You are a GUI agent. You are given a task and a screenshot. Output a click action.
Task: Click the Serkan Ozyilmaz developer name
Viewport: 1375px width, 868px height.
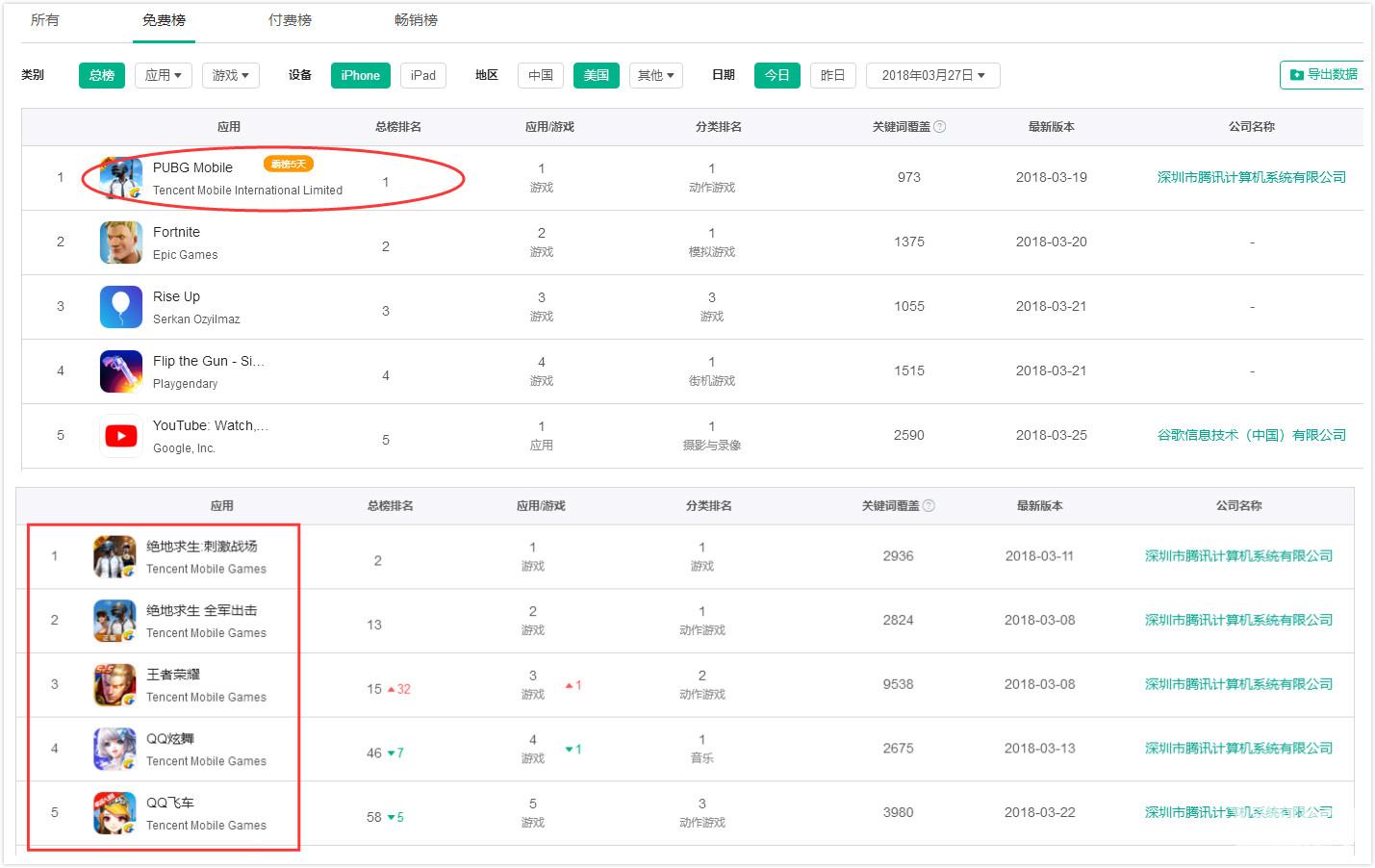(x=196, y=319)
